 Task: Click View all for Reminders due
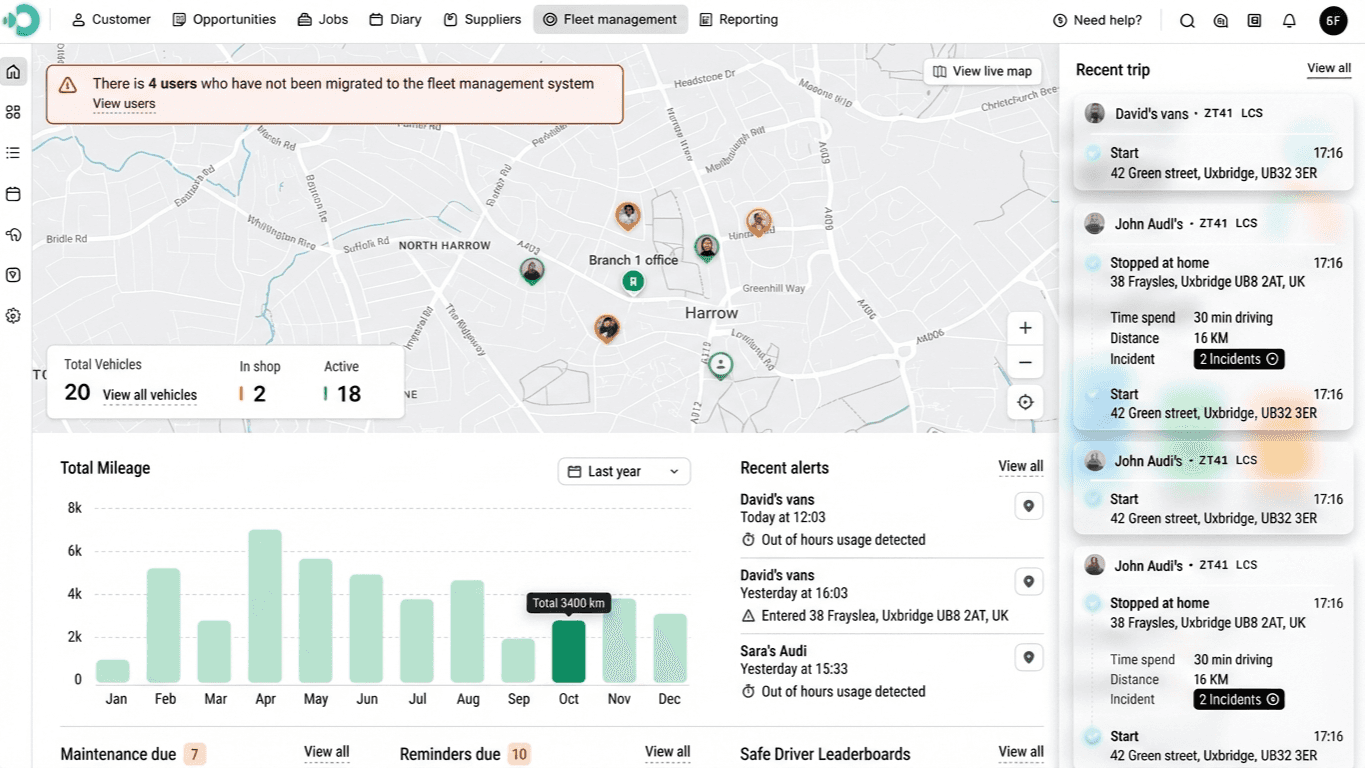point(668,752)
